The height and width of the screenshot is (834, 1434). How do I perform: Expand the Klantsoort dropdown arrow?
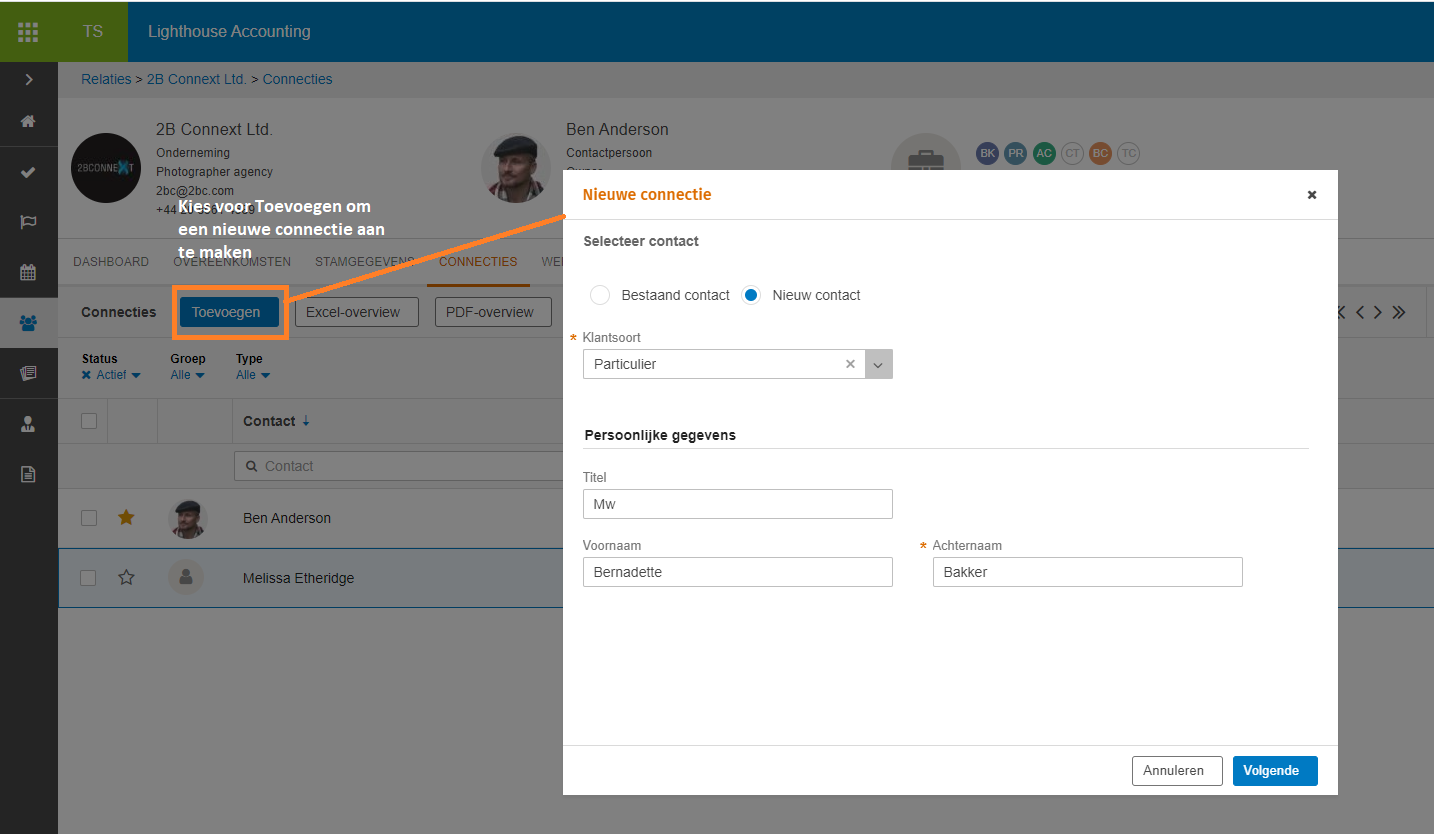coord(878,364)
